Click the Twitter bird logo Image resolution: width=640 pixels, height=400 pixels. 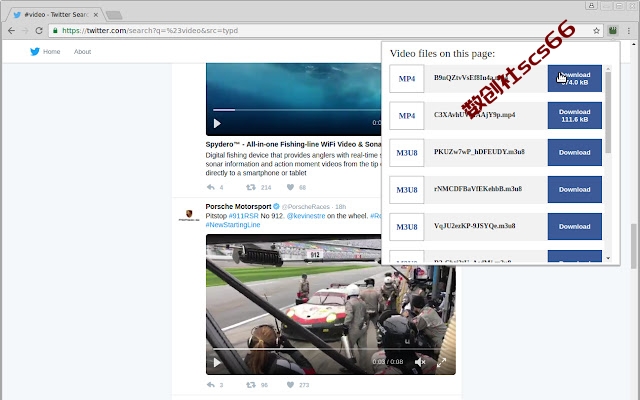coord(35,51)
